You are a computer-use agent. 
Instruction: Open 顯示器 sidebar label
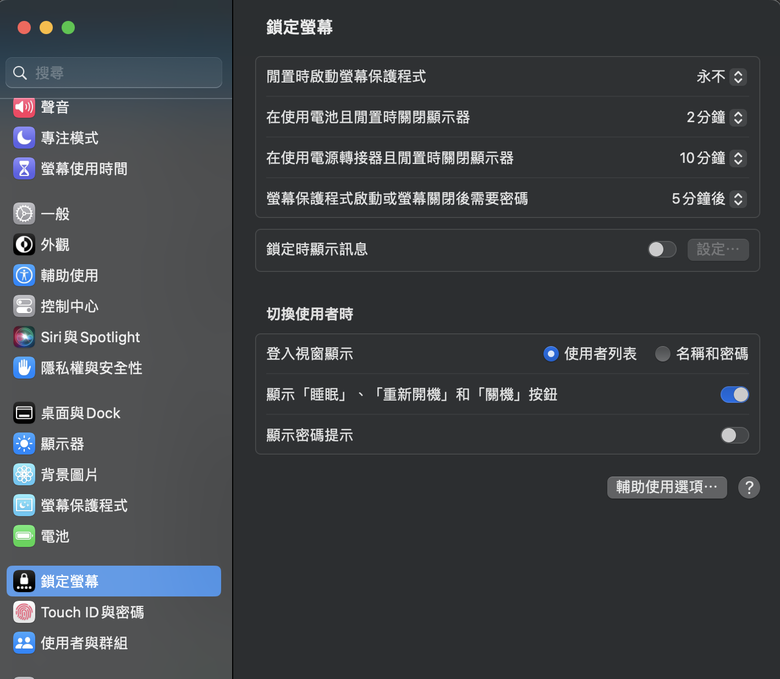point(62,444)
